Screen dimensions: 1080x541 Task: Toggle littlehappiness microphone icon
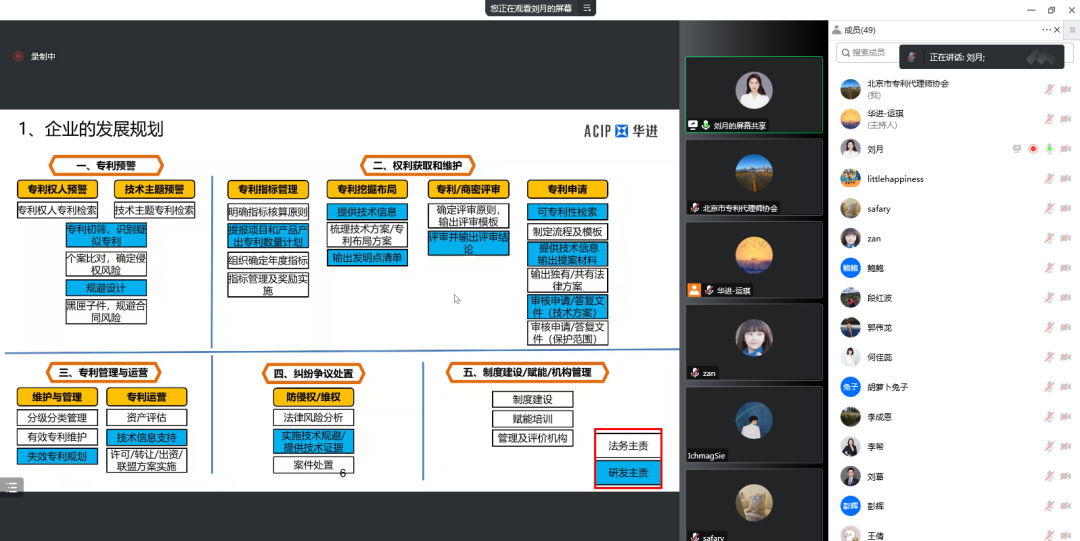1049,178
